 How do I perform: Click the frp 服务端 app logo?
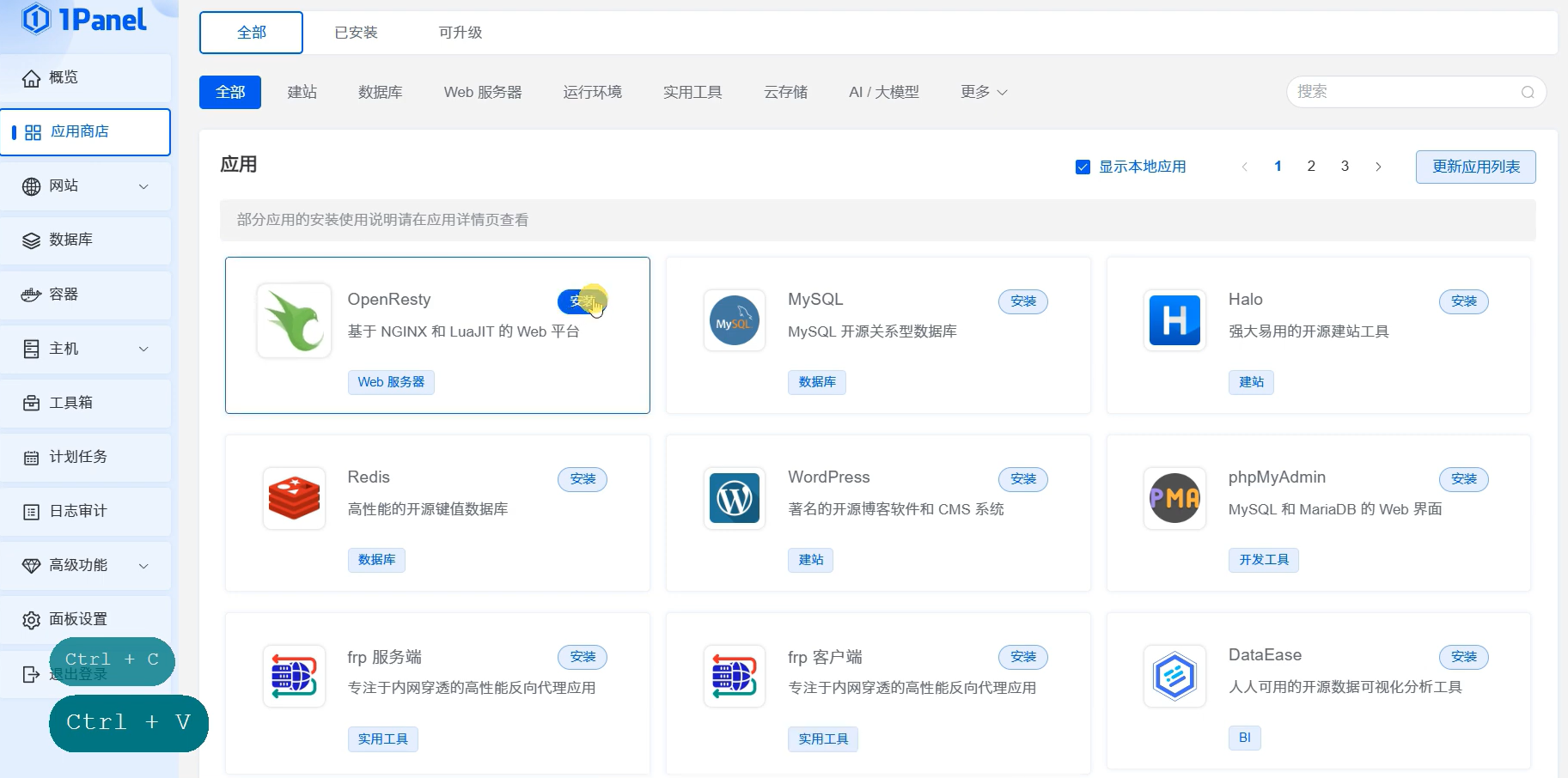tap(294, 676)
